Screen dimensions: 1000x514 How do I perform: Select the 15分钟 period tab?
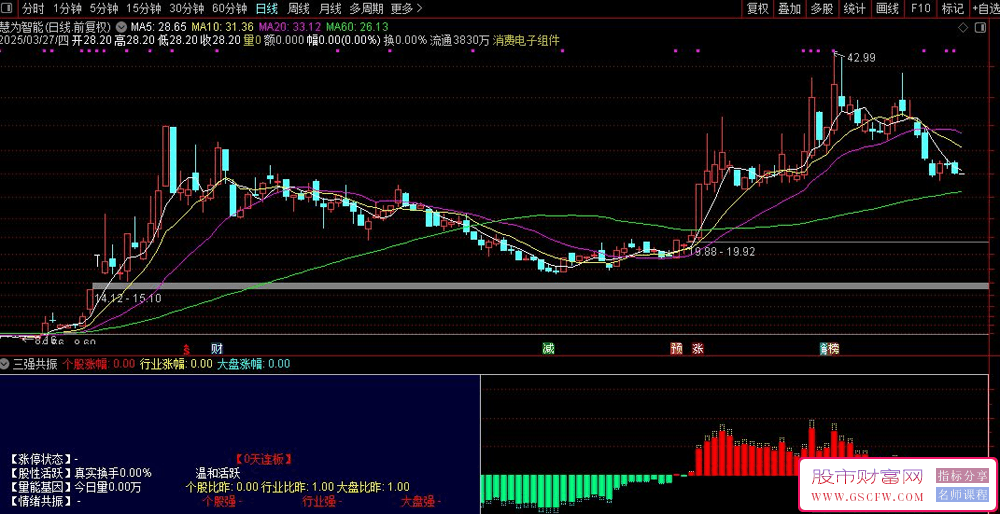coord(144,9)
